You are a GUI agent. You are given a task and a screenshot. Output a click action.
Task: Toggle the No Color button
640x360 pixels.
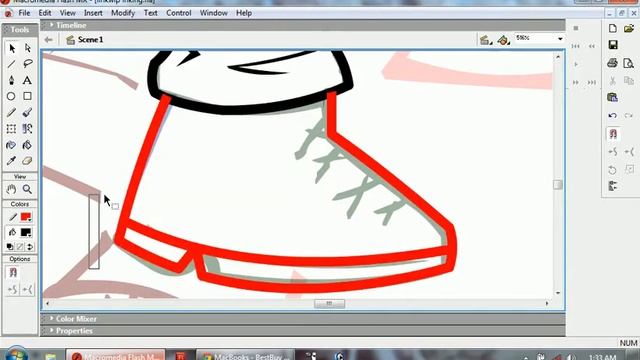tap(20, 247)
